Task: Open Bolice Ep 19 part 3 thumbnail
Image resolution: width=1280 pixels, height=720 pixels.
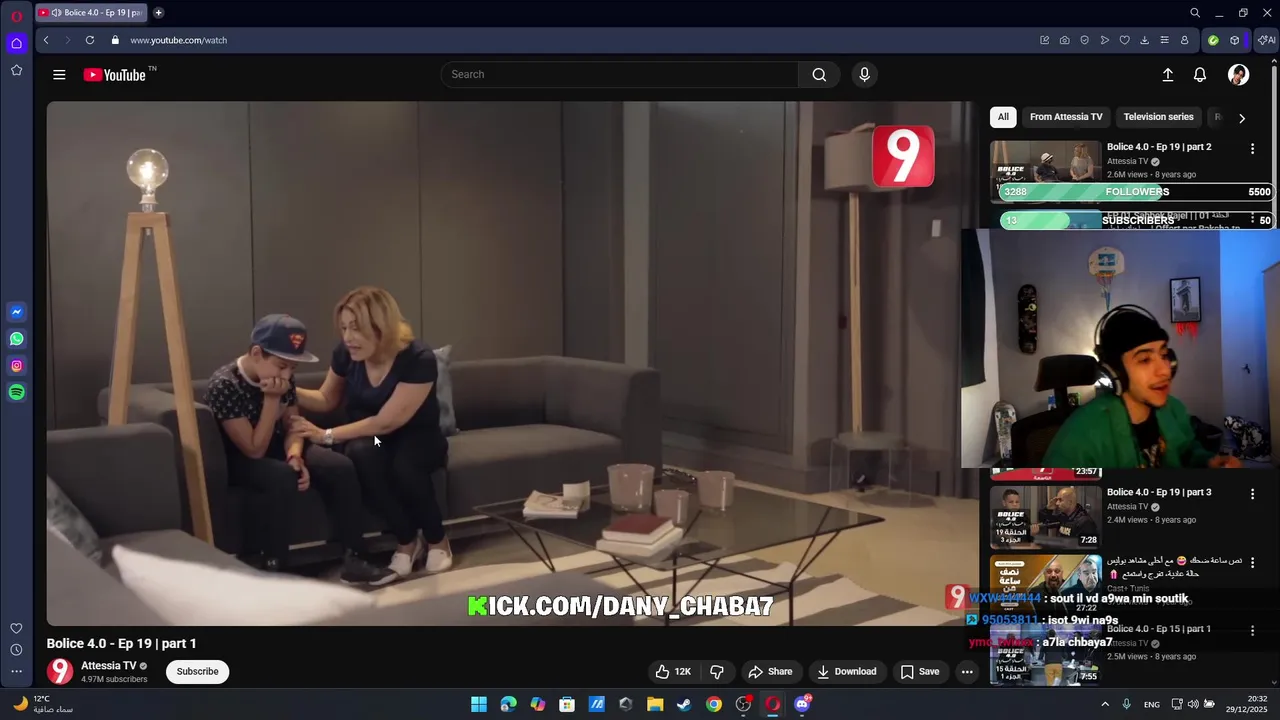Action: click(1045, 517)
